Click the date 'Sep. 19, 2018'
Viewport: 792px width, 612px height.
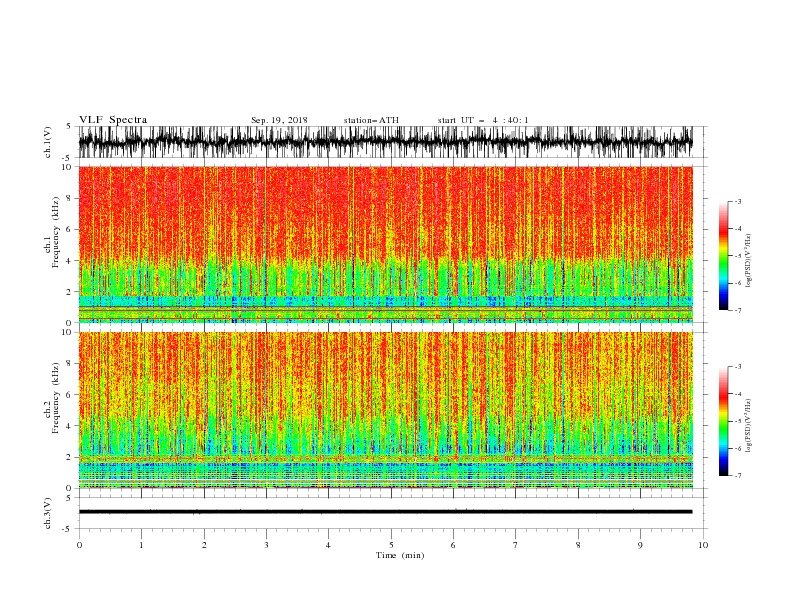coord(279,120)
